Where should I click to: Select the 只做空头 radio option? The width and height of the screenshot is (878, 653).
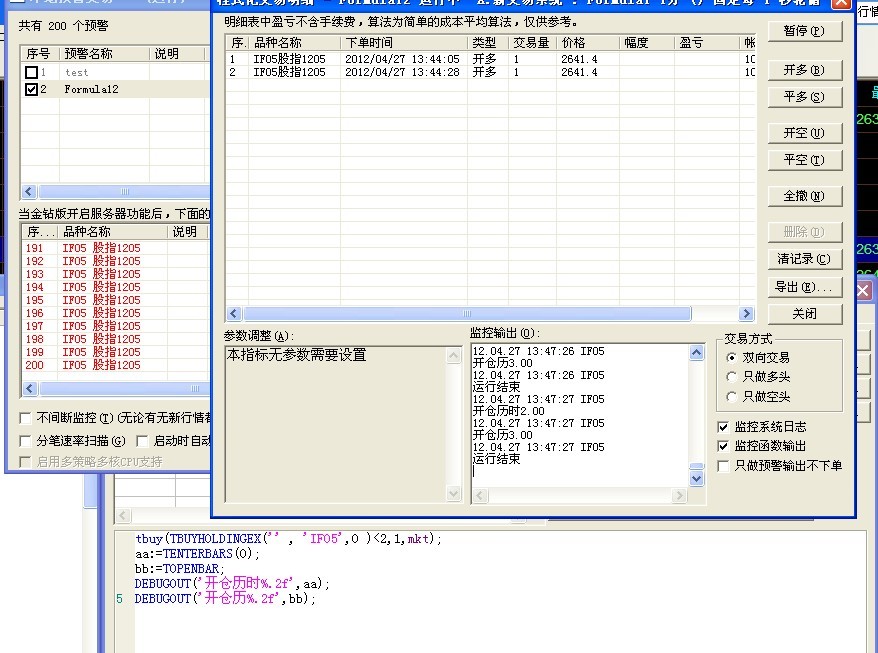(x=732, y=397)
